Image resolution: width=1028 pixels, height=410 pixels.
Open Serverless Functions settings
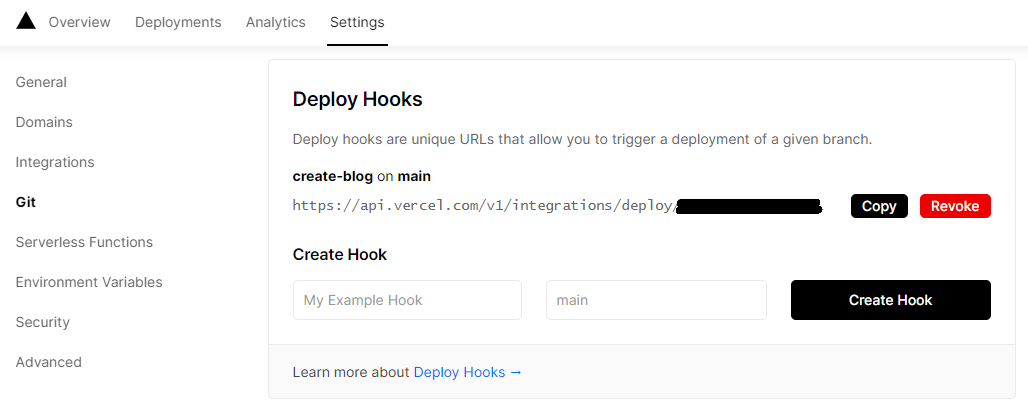(x=84, y=242)
